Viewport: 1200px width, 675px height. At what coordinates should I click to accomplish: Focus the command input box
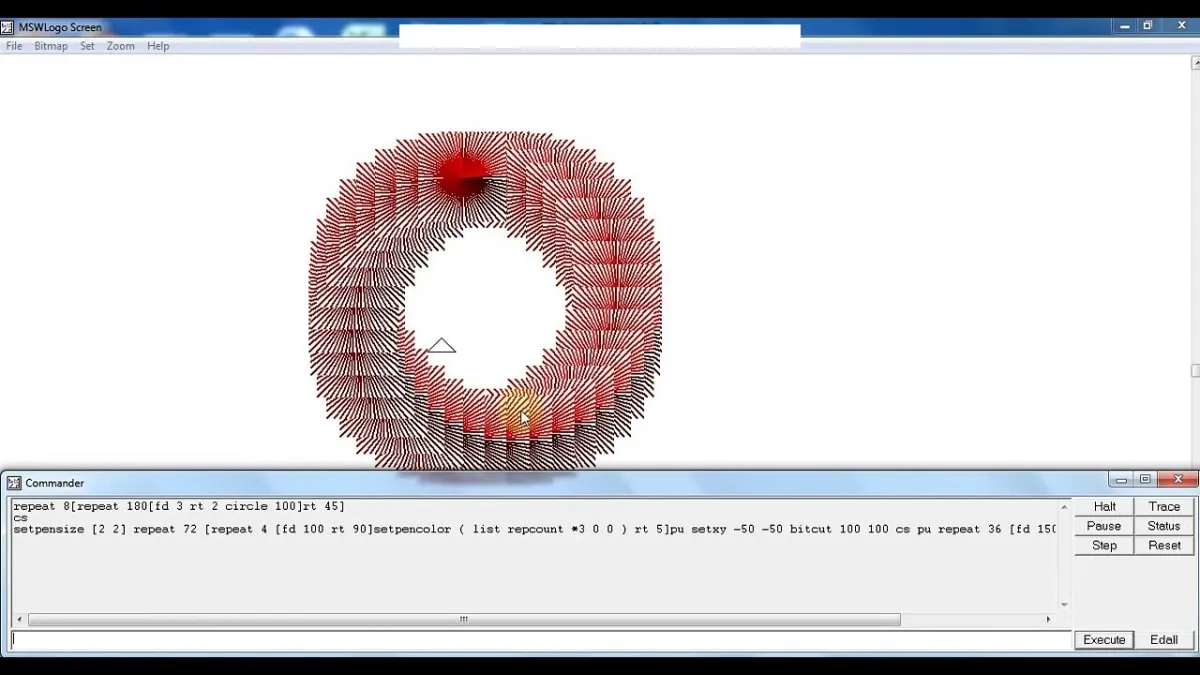click(540, 640)
